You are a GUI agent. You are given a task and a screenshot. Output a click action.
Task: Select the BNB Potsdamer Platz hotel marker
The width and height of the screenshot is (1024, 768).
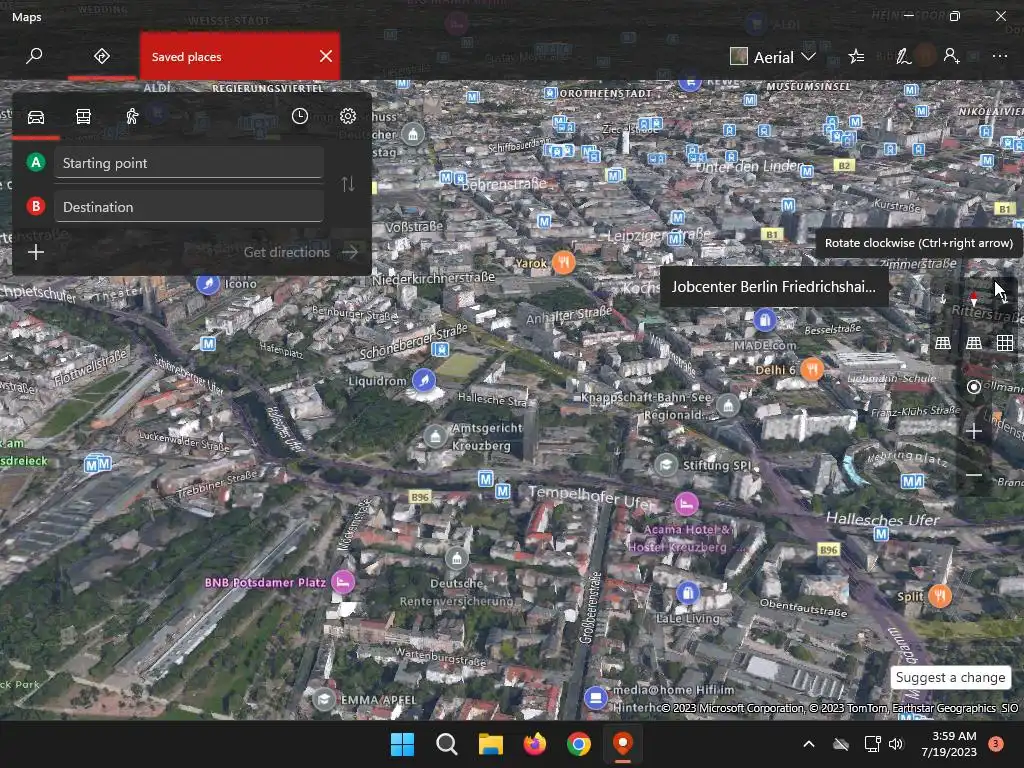[x=343, y=581]
